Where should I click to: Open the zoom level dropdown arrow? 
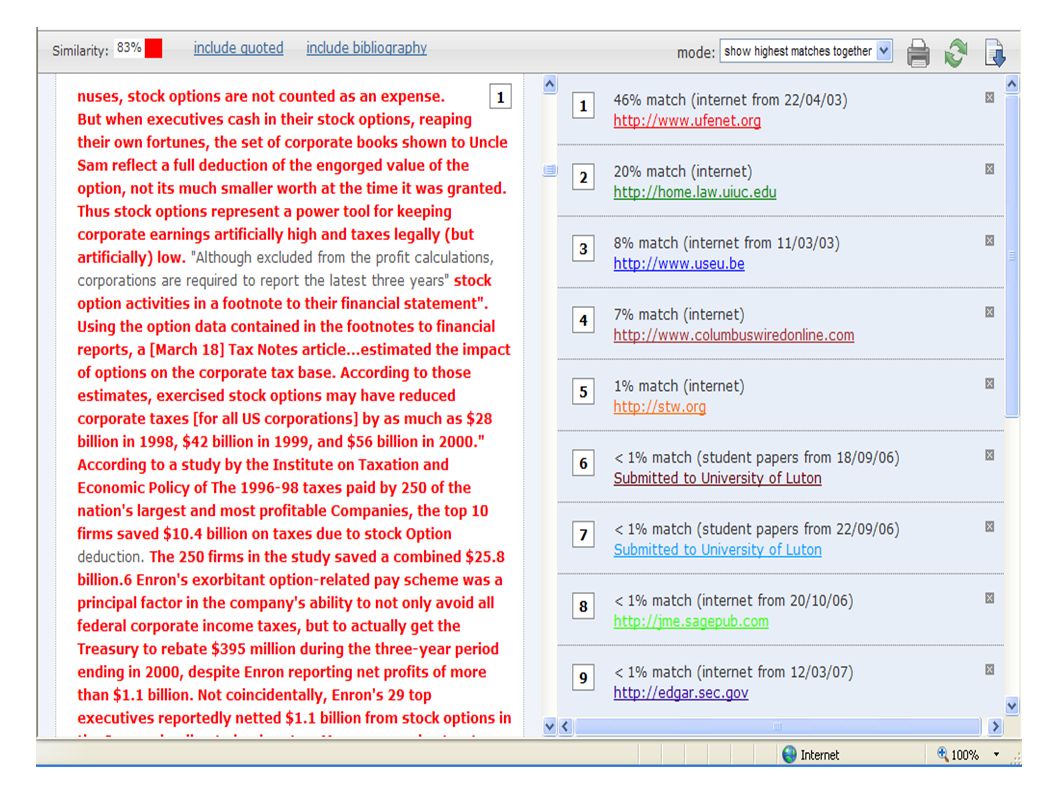[997, 755]
